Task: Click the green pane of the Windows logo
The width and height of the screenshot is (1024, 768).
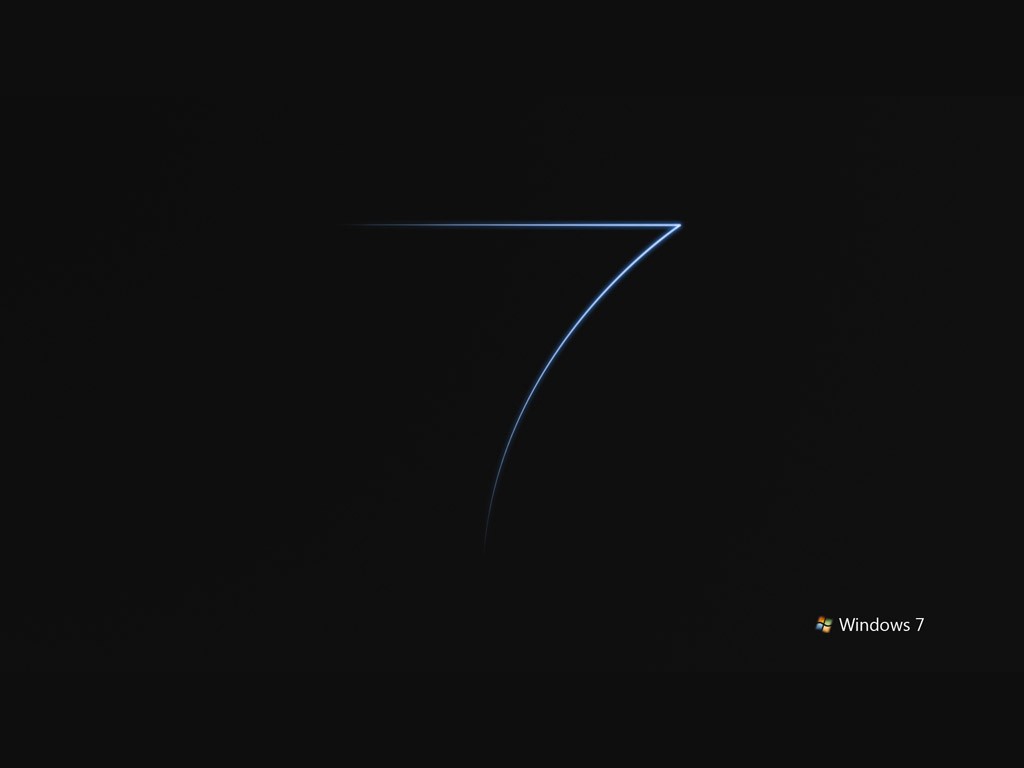Action: point(828,621)
